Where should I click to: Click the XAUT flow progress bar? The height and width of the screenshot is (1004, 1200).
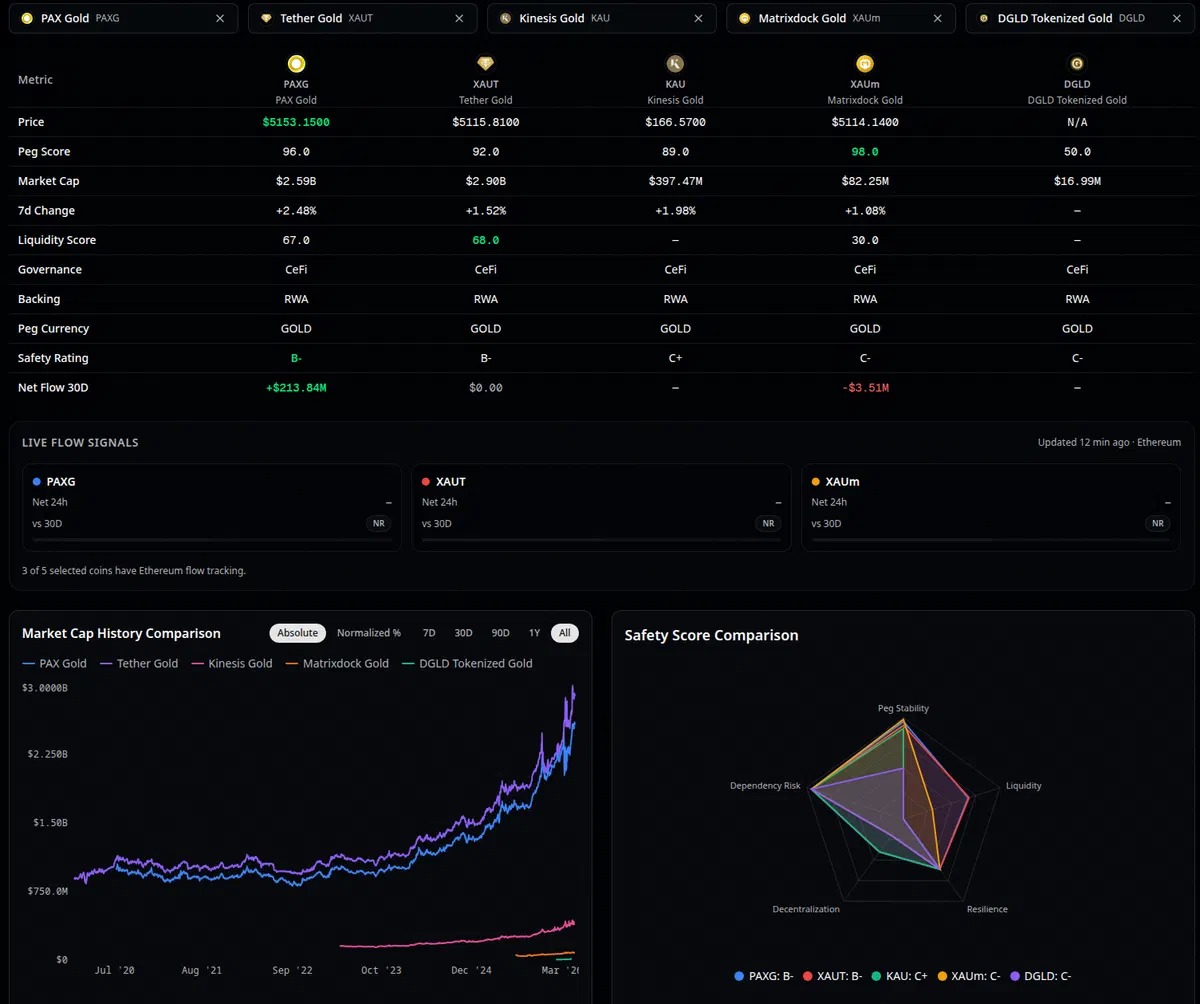click(601, 540)
